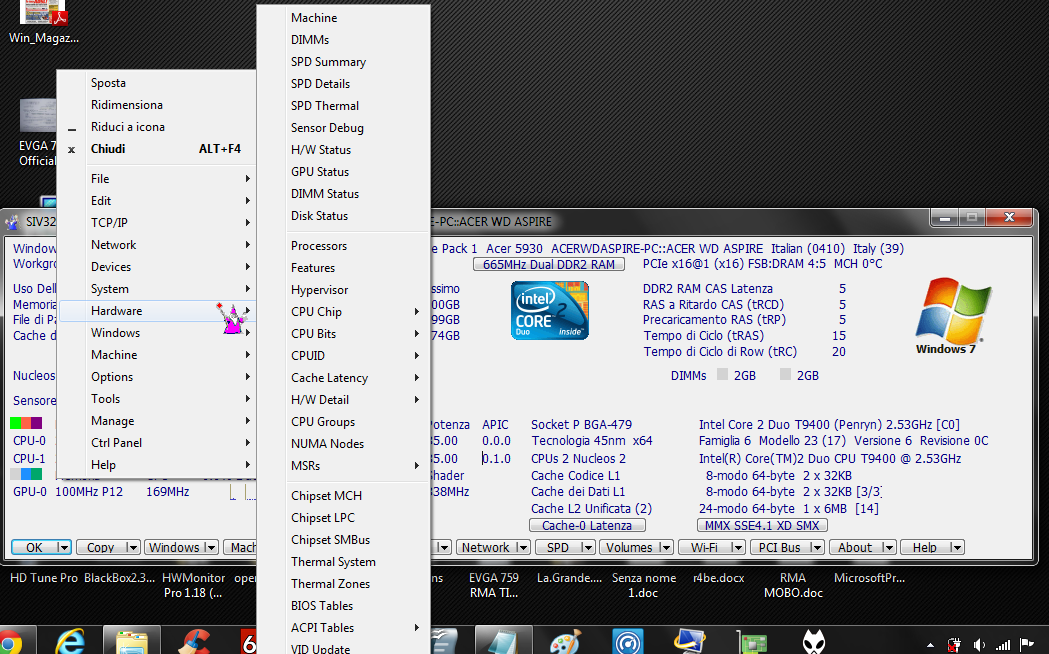The image size is (1049, 654).
Task: Open the PCI Bus button dropdown arrow
Action: pos(816,548)
